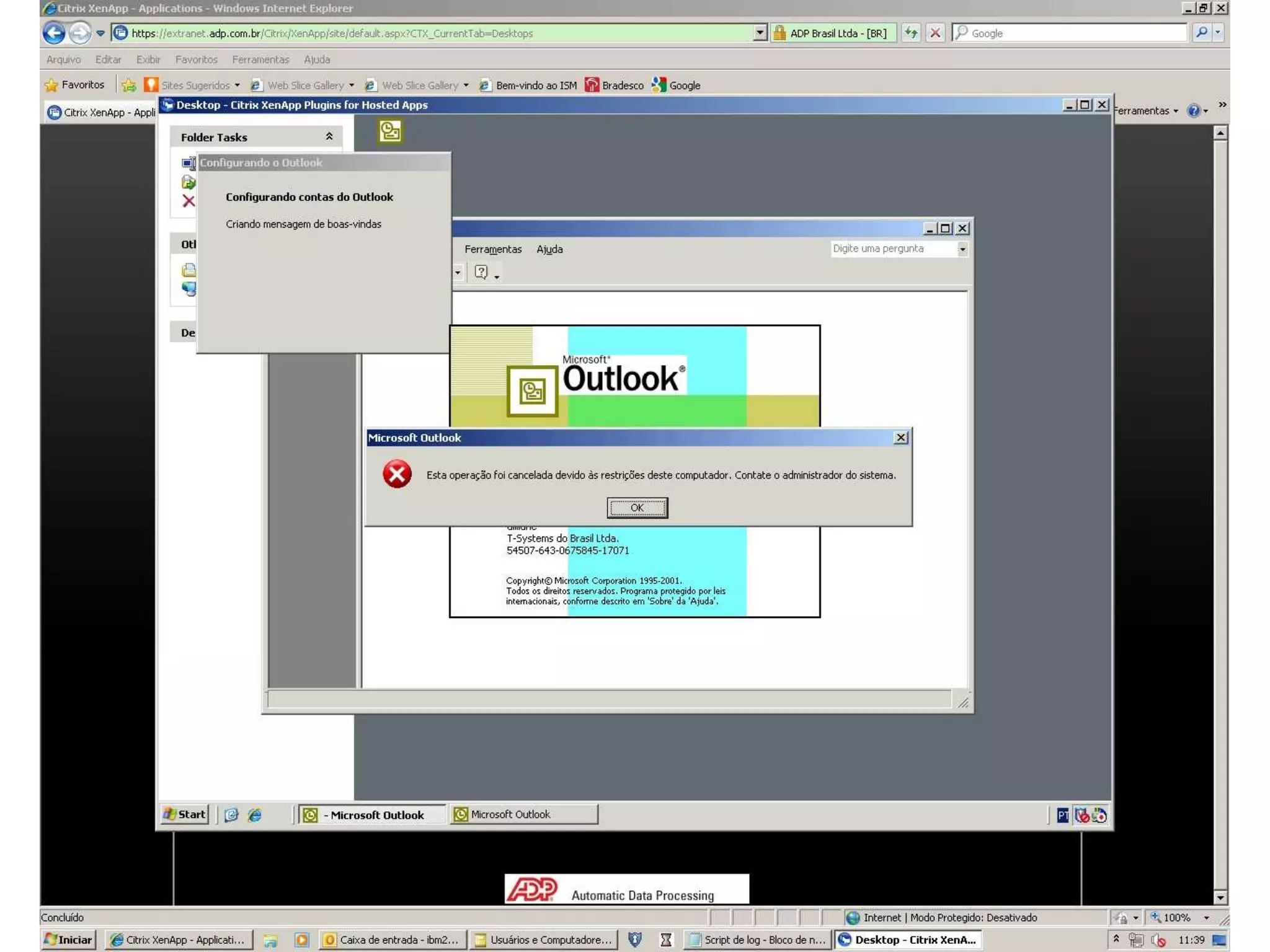Open the address bar URL dropdown
This screenshot has width=1270, height=952.
760,33
